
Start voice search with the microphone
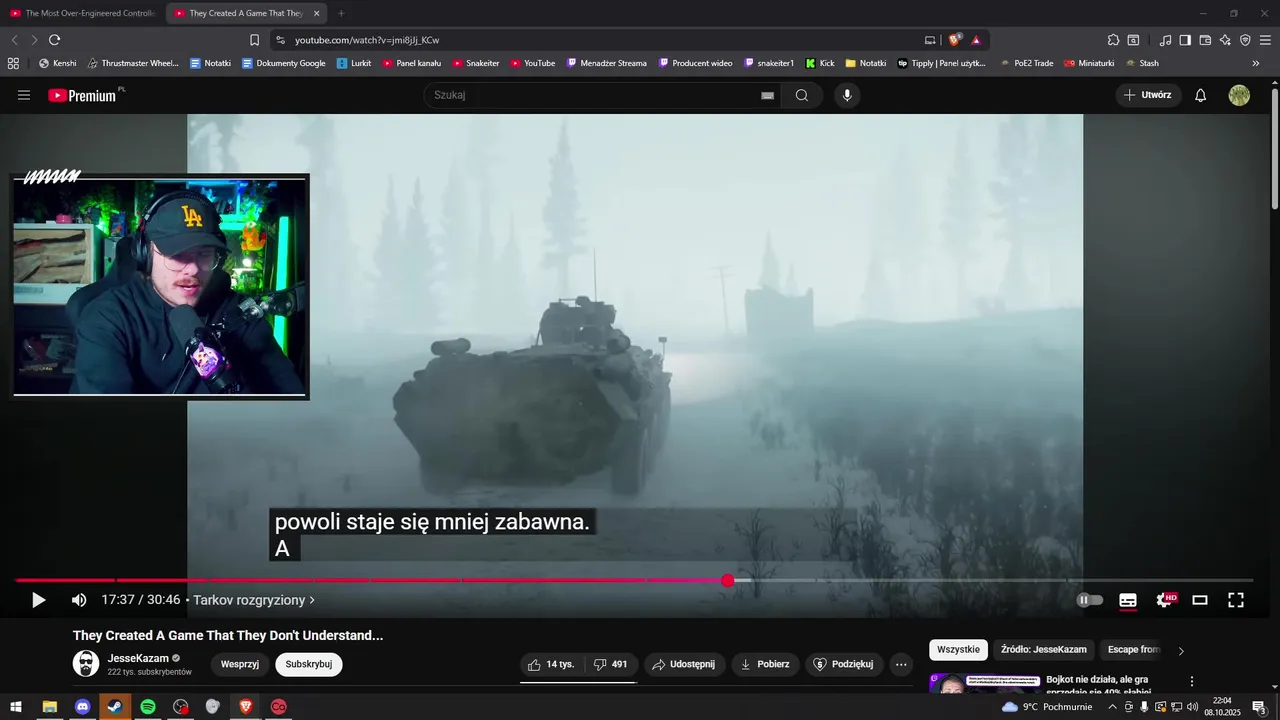847,95
